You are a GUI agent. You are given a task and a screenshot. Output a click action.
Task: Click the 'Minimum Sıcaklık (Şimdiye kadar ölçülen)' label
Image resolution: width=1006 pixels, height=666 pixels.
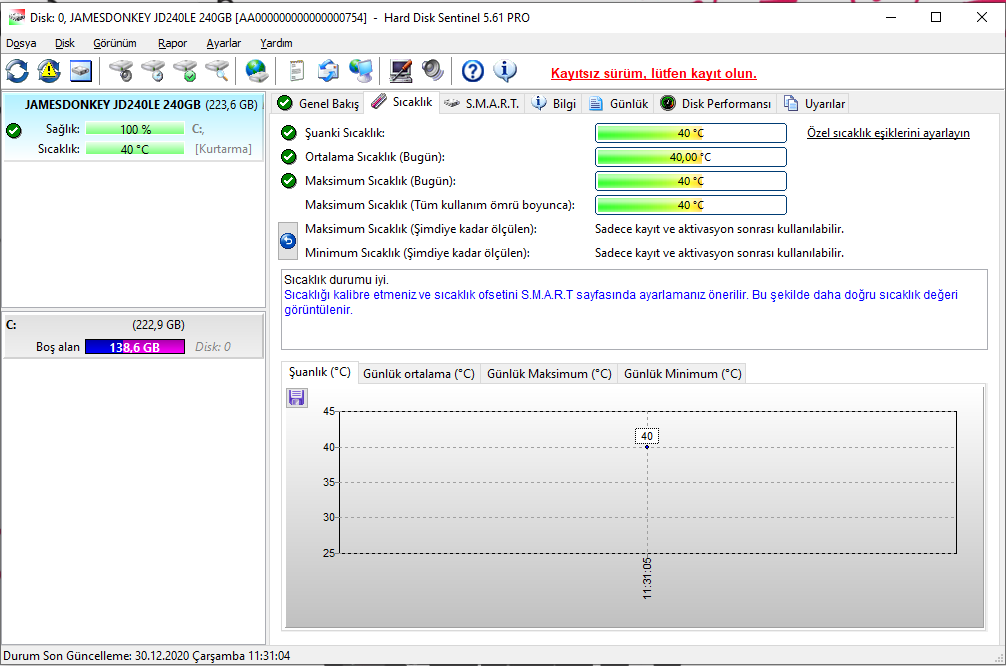pos(417,253)
